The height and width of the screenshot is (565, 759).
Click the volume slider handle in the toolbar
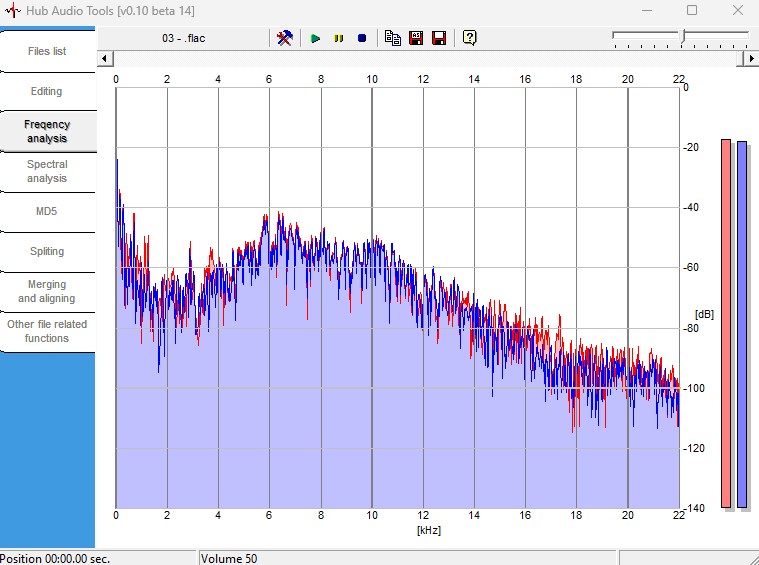683,36
